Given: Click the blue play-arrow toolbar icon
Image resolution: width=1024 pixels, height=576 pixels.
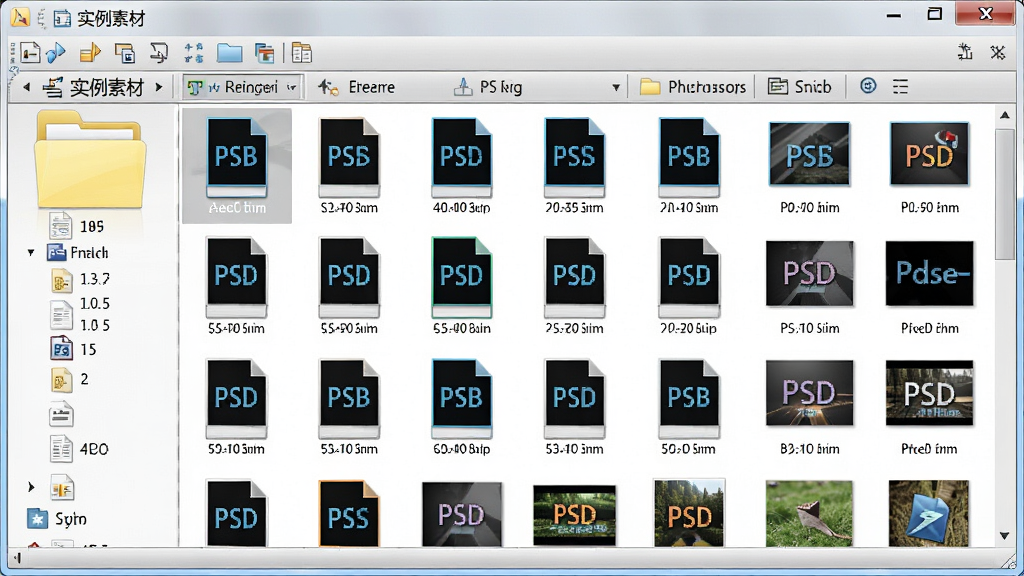Looking at the screenshot, I should pos(56,53).
